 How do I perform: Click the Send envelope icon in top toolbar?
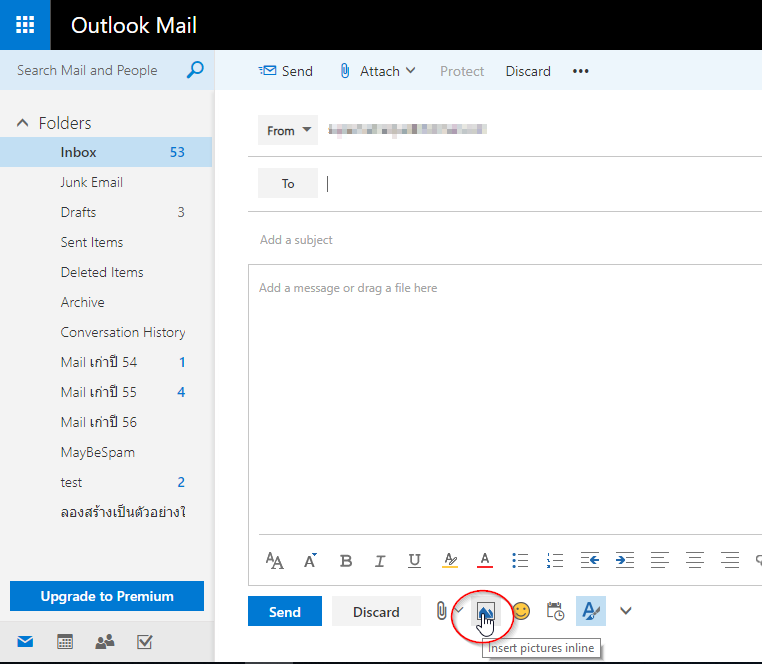(x=267, y=71)
